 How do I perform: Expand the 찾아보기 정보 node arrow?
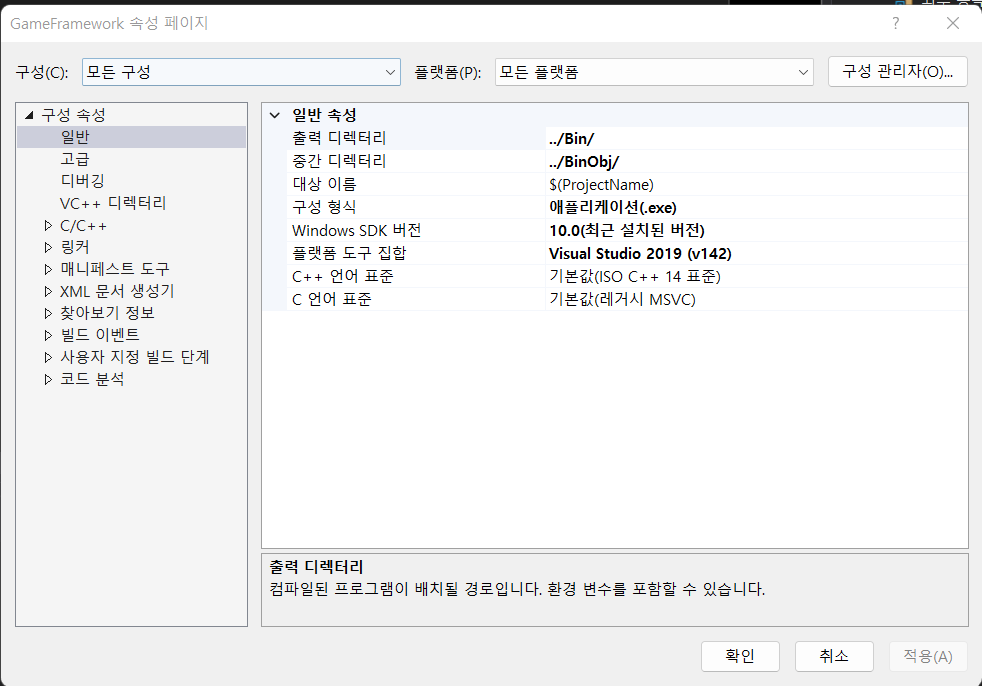click(x=48, y=313)
